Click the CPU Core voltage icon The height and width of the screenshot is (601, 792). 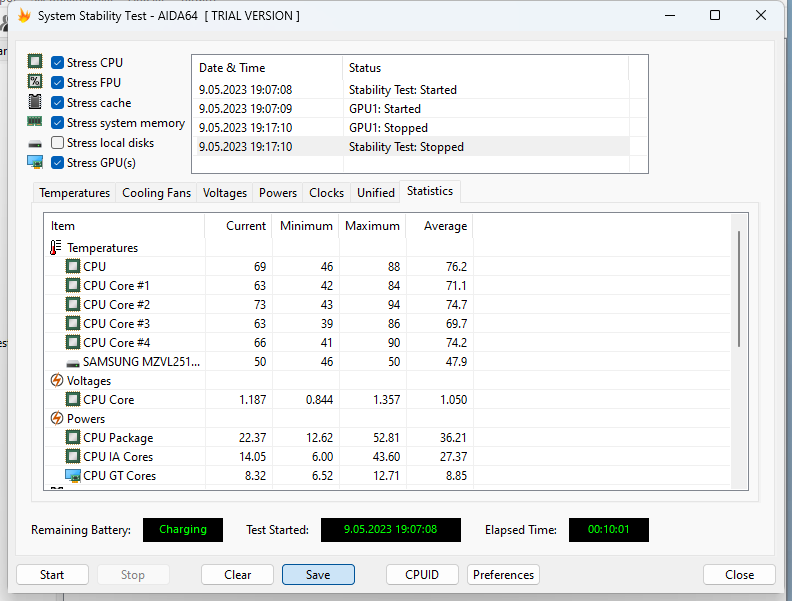(x=73, y=399)
